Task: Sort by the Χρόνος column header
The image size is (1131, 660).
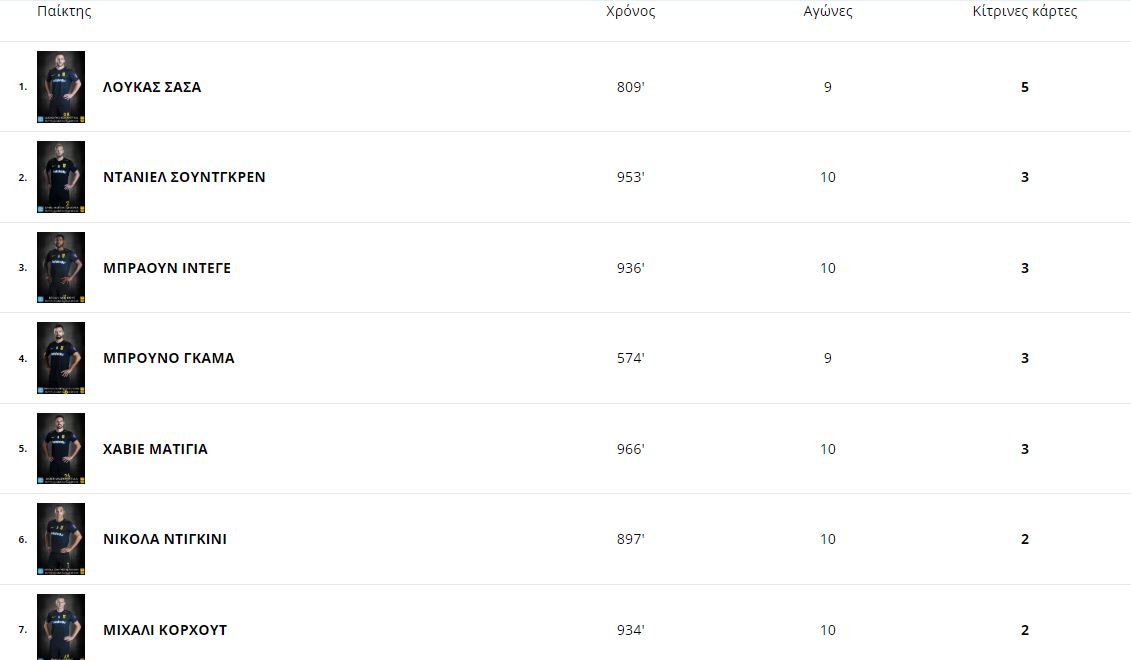Action: coord(630,12)
